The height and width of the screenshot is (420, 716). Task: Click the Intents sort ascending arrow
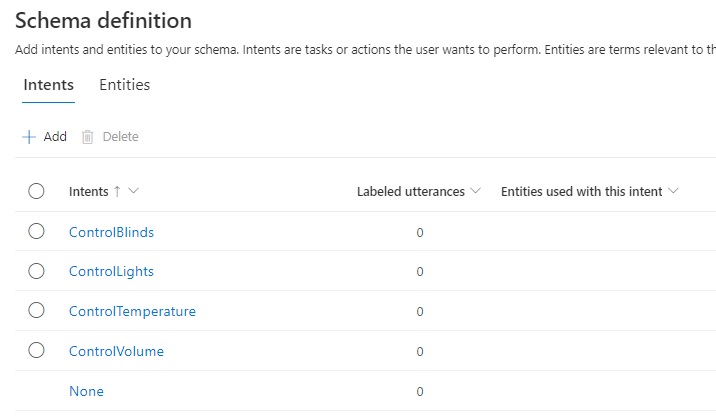coord(117,192)
